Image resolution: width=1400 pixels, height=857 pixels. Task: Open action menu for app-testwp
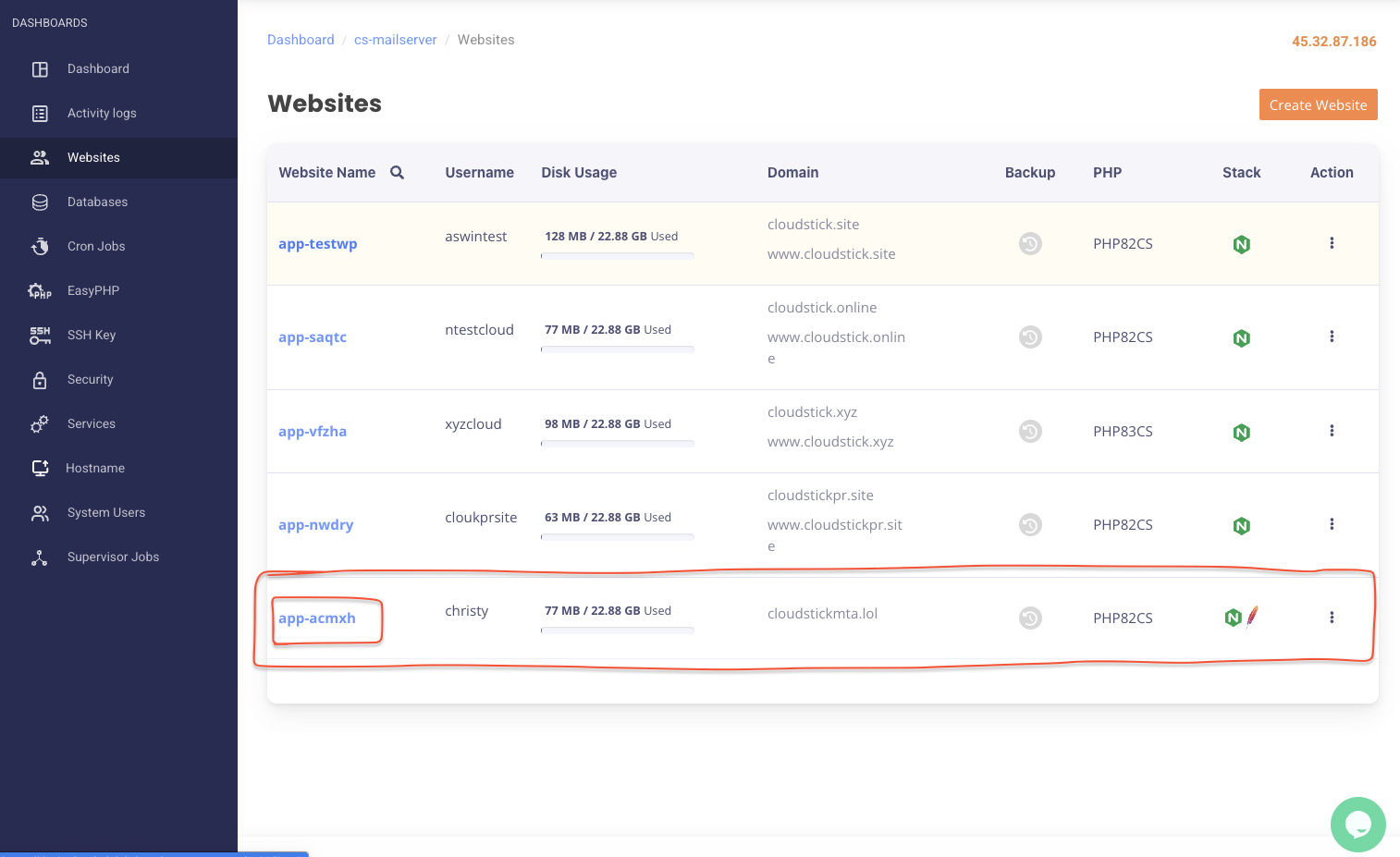[1332, 243]
